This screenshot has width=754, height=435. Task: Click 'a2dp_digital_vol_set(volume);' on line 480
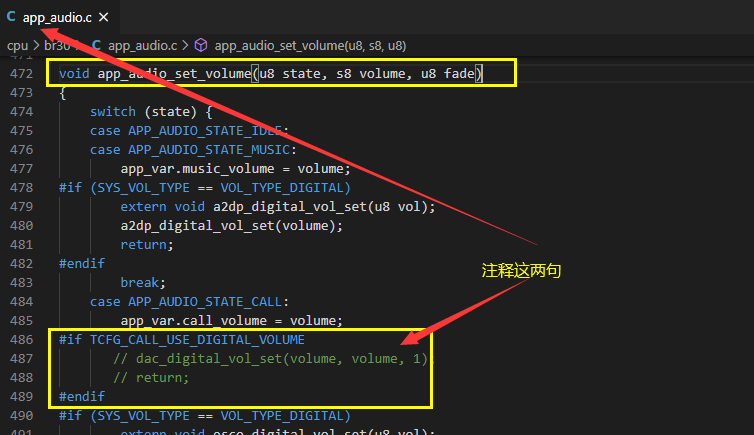pyautogui.click(x=232, y=225)
